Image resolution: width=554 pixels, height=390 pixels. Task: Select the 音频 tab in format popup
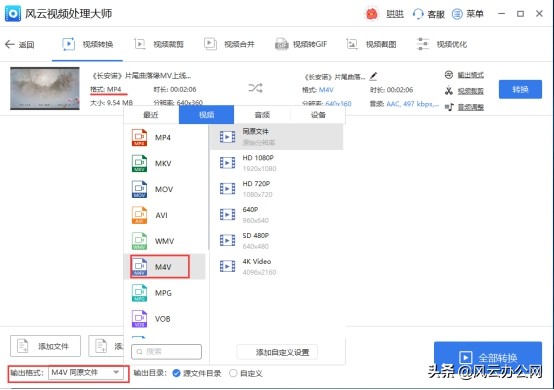pyautogui.click(x=262, y=115)
